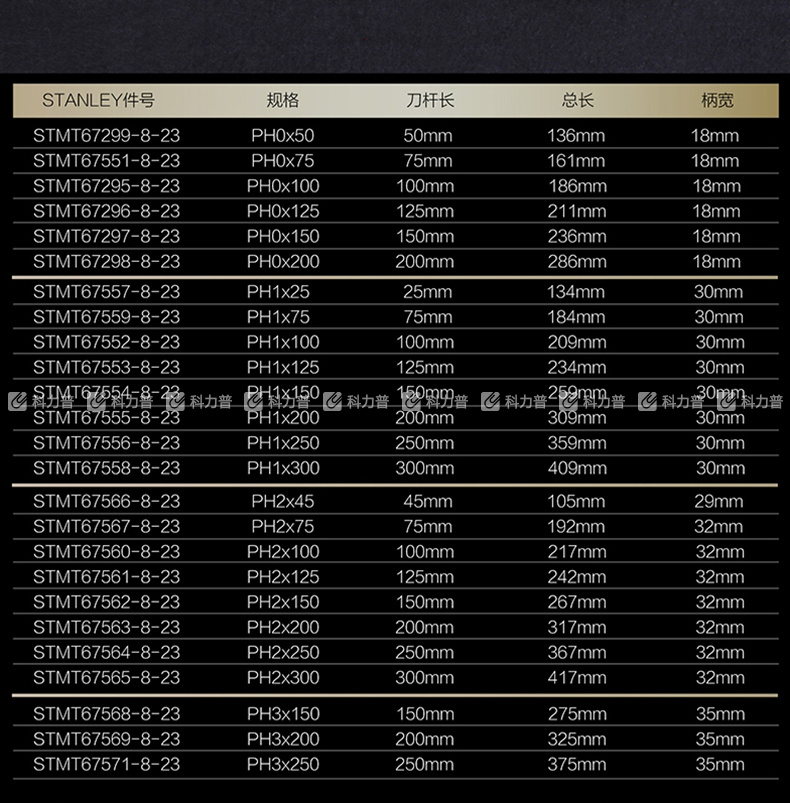Select the 总长 column header
790x803 pixels.
point(577,101)
